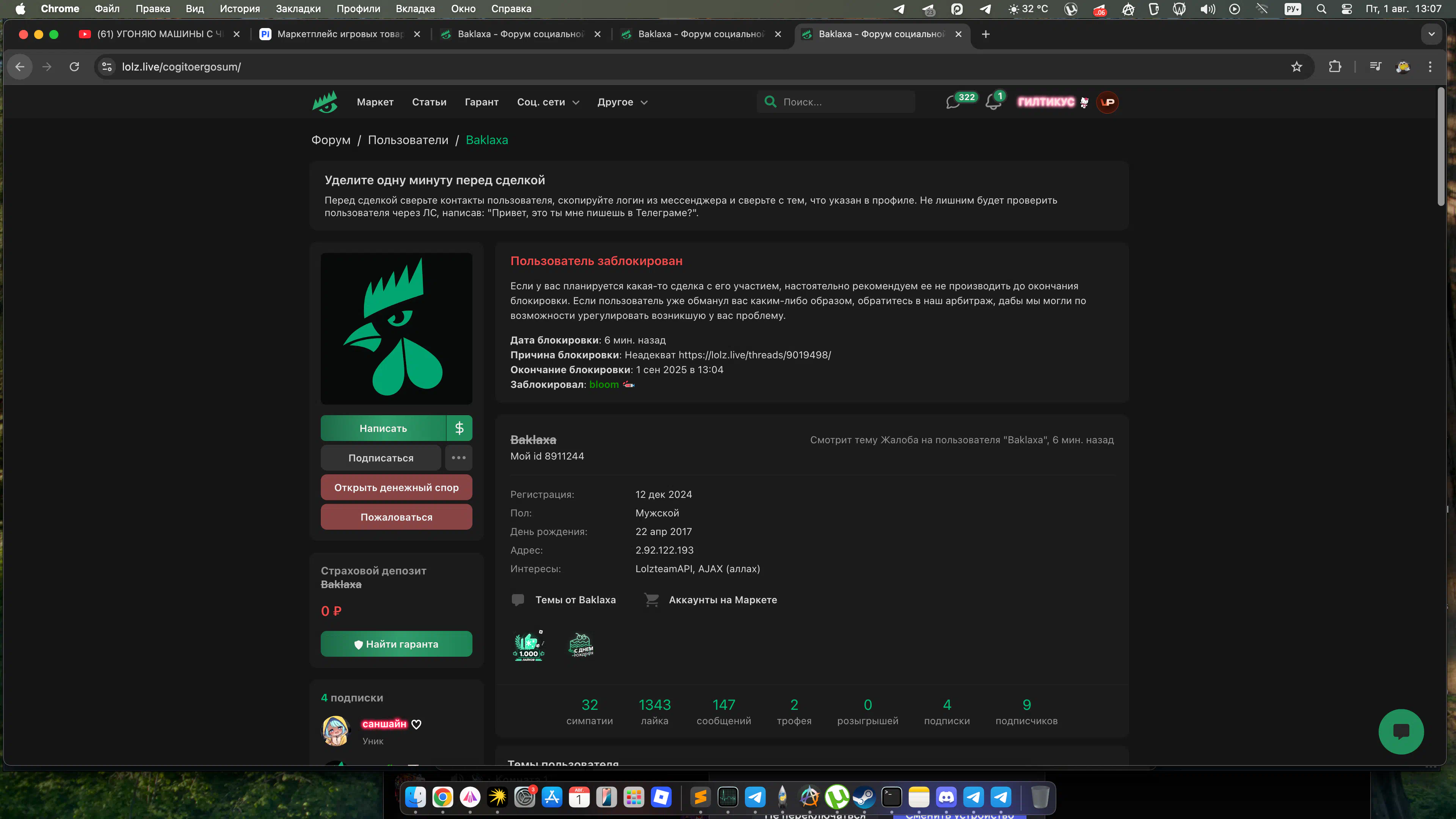Open the Статьи nav item
The height and width of the screenshot is (819, 1456).
coord(429,102)
